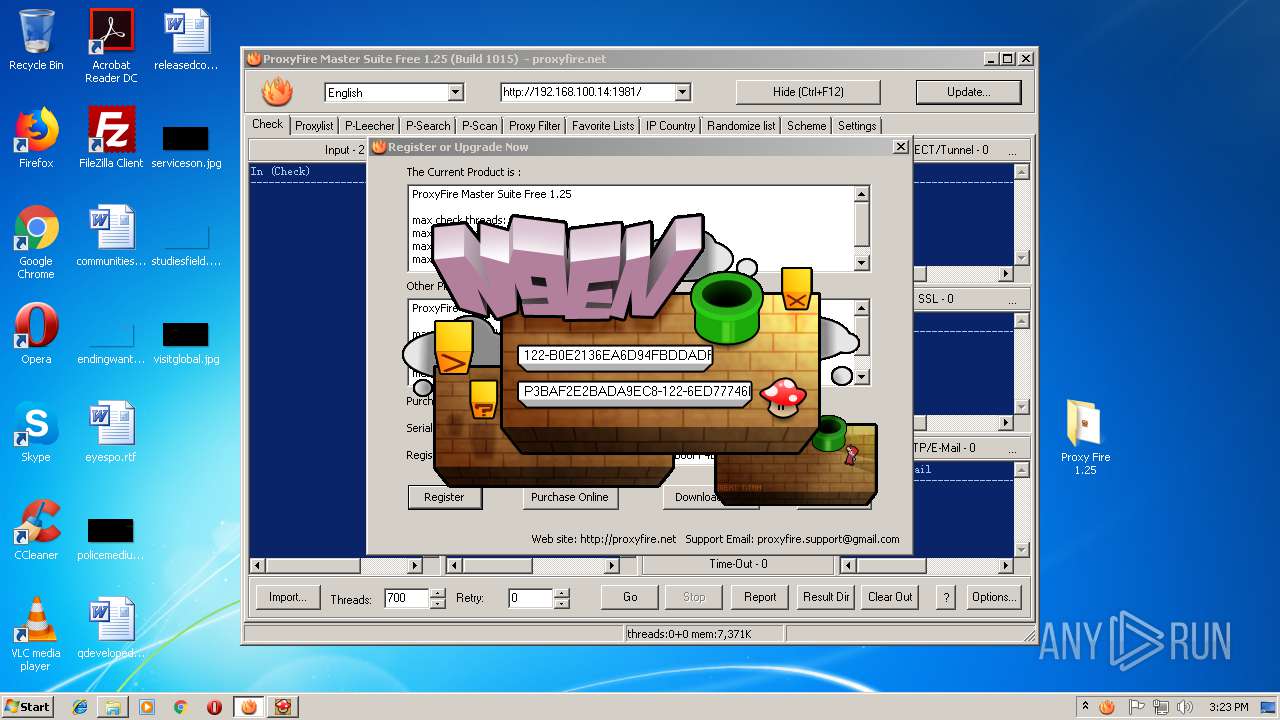
Task: Click the Windows Start button
Action: [x=27, y=707]
